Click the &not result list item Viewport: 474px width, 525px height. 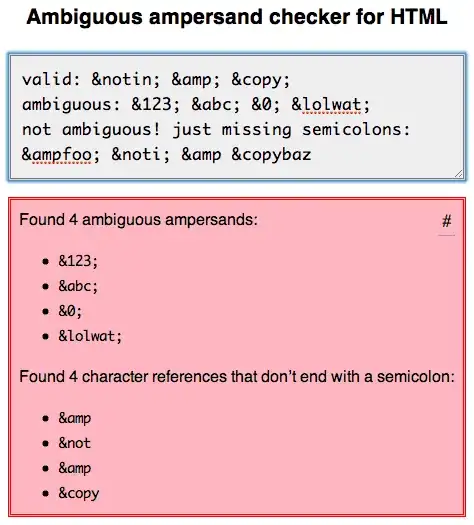[75, 443]
